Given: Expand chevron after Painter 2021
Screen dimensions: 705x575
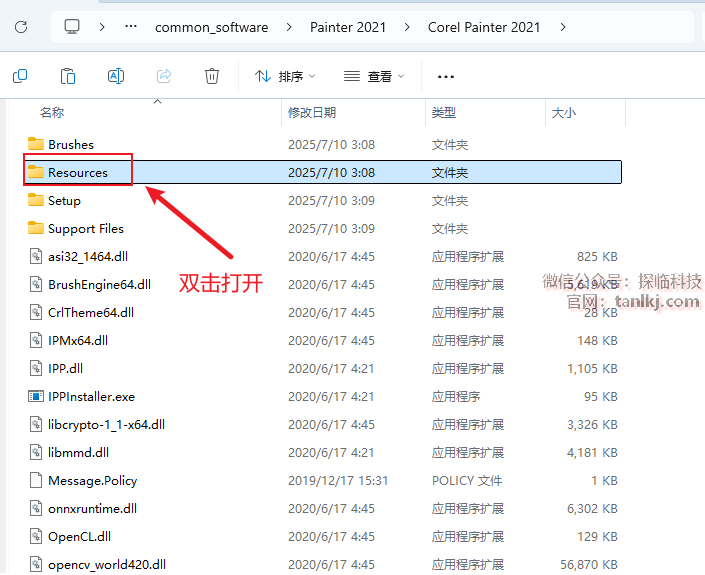Looking at the screenshot, I should pos(407,27).
